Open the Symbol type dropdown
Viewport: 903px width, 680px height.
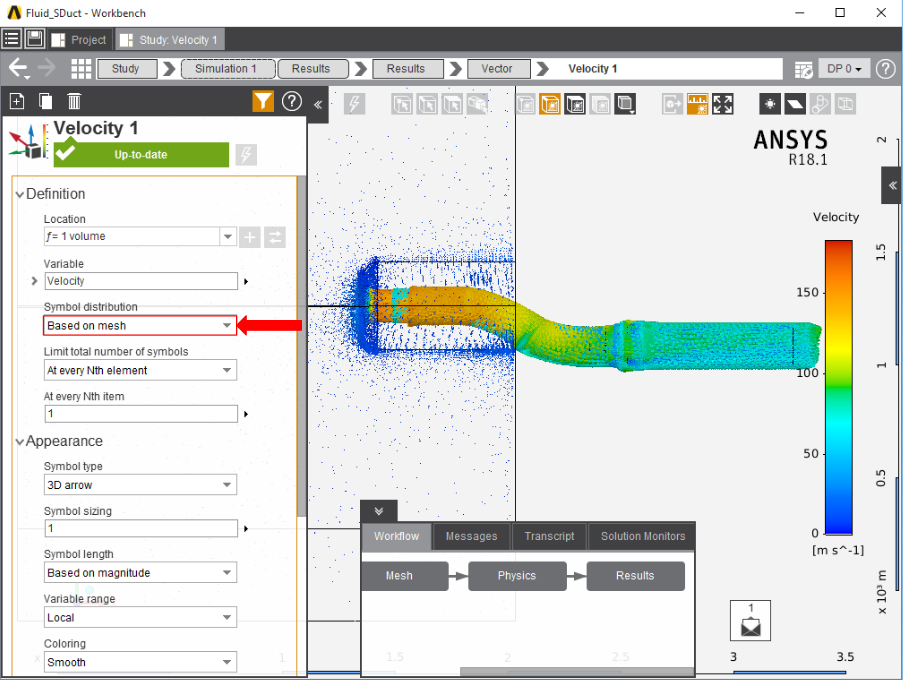(x=140, y=485)
